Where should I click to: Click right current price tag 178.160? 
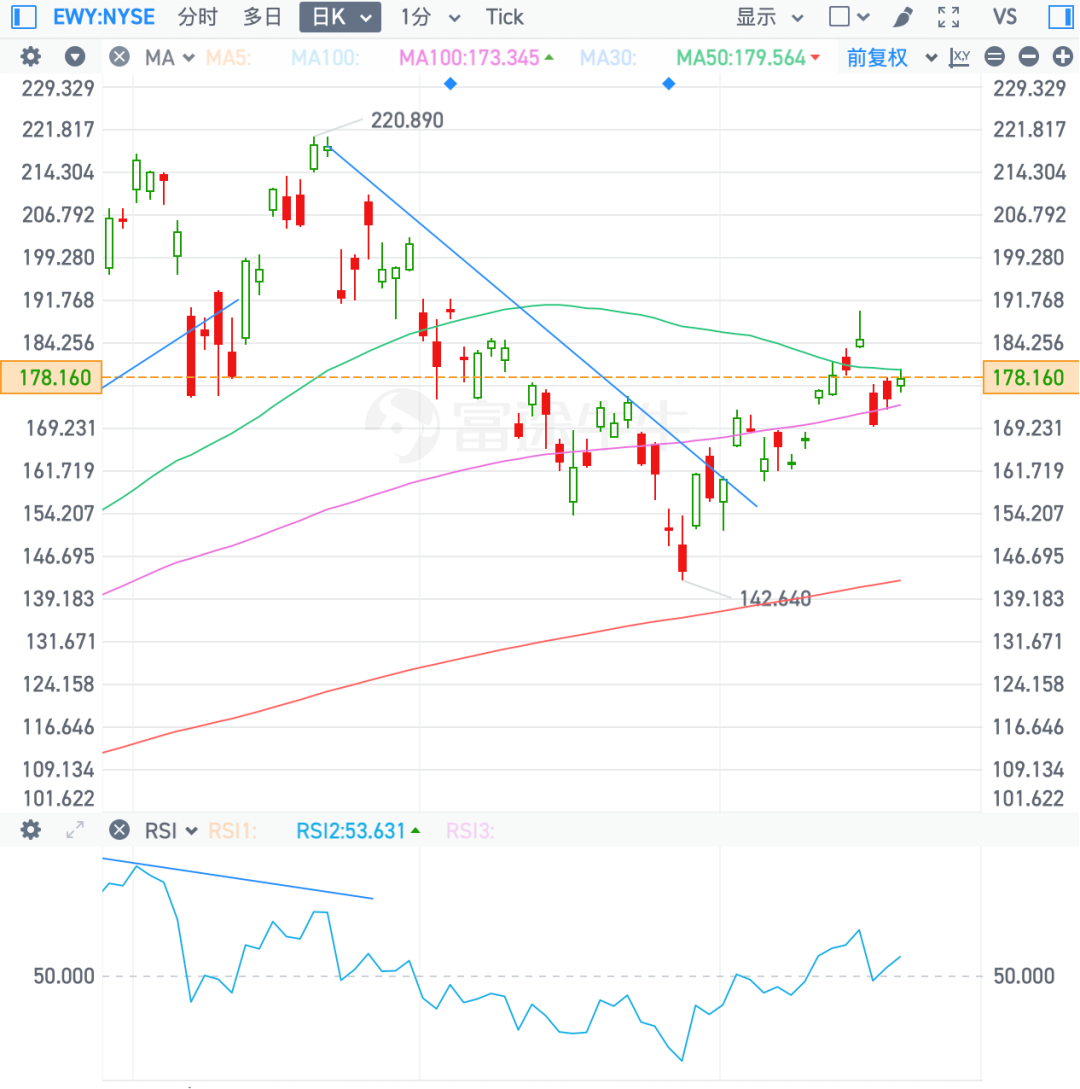[x=1031, y=377]
